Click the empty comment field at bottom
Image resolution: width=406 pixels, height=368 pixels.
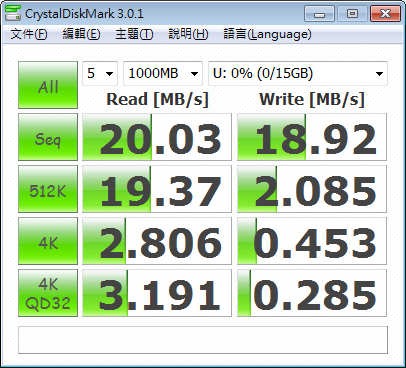coord(203,340)
